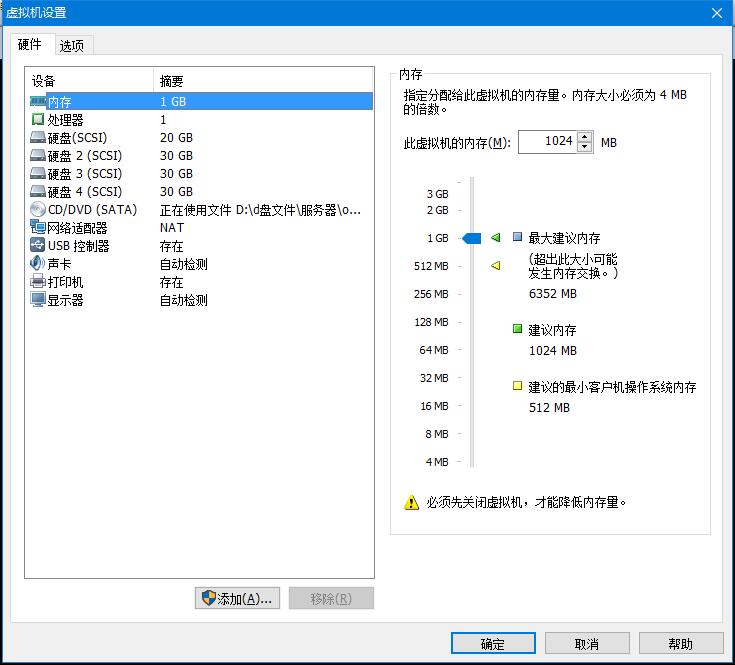Click the 32 MB slider scale label
This screenshot has width=735, height=665.
[x=434, y=378]
